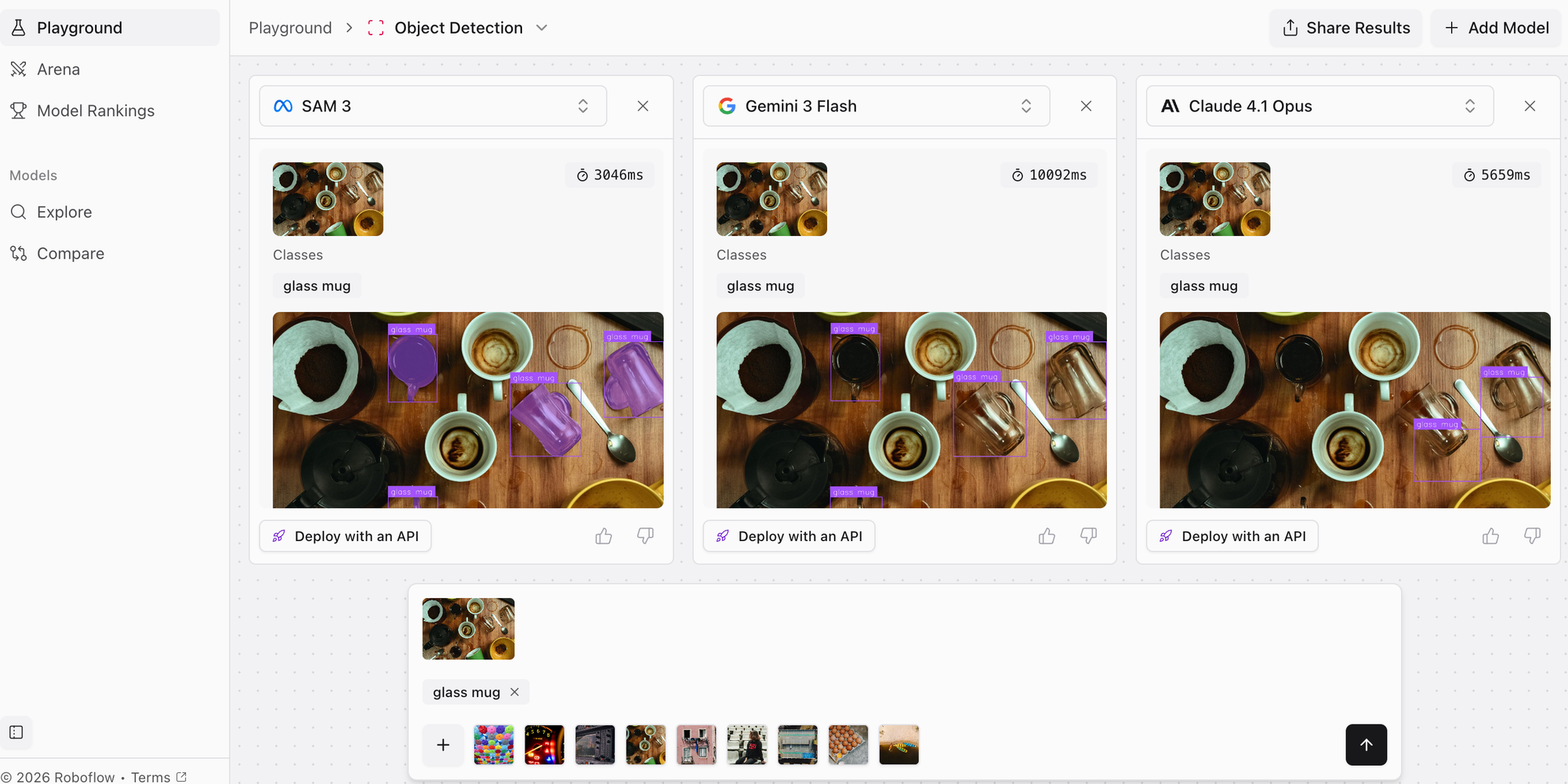Remove the glass mug class tag
Screen dimensions: 1568x784
point(515,692)
